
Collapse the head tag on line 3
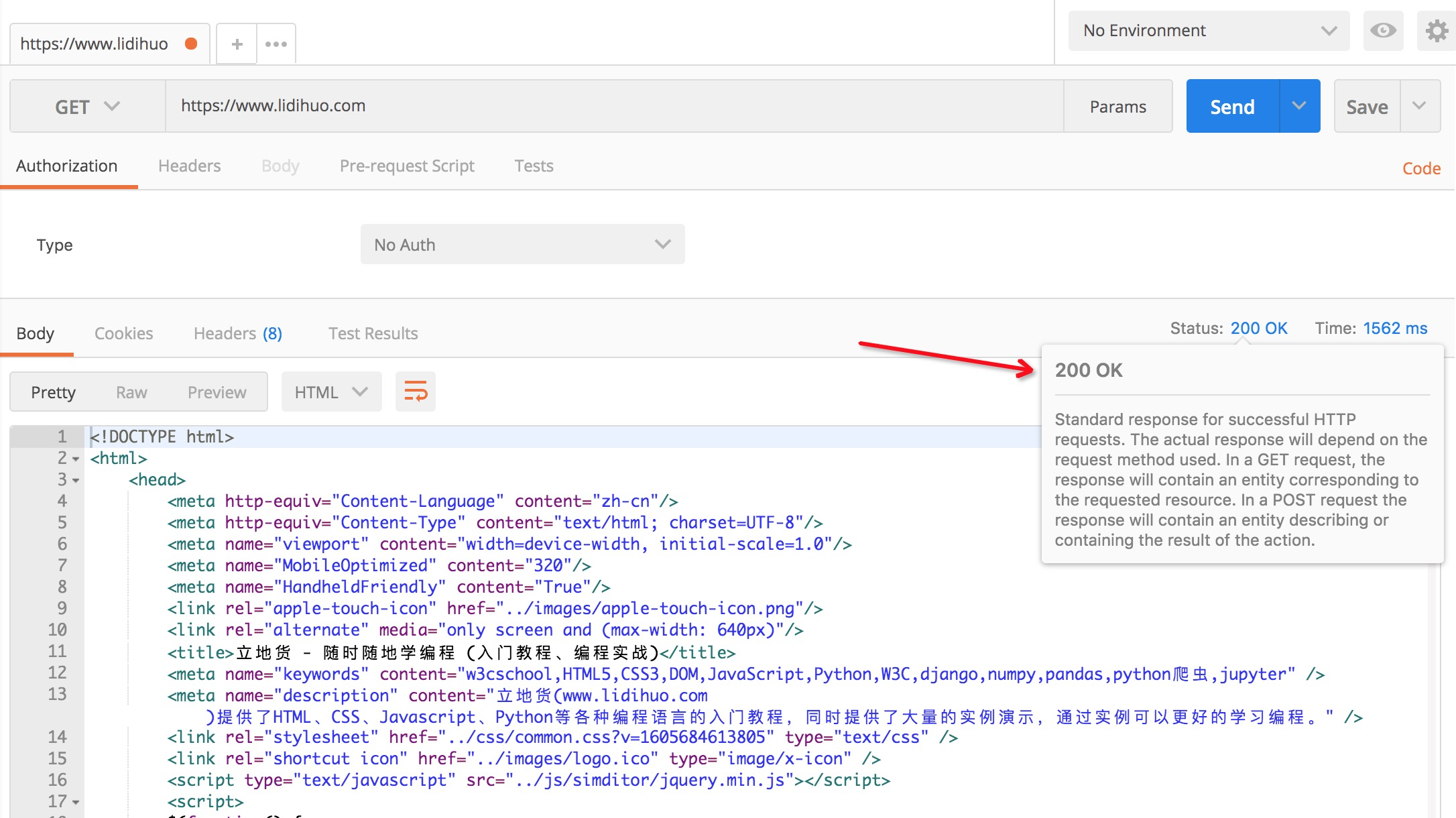point(76,481)
